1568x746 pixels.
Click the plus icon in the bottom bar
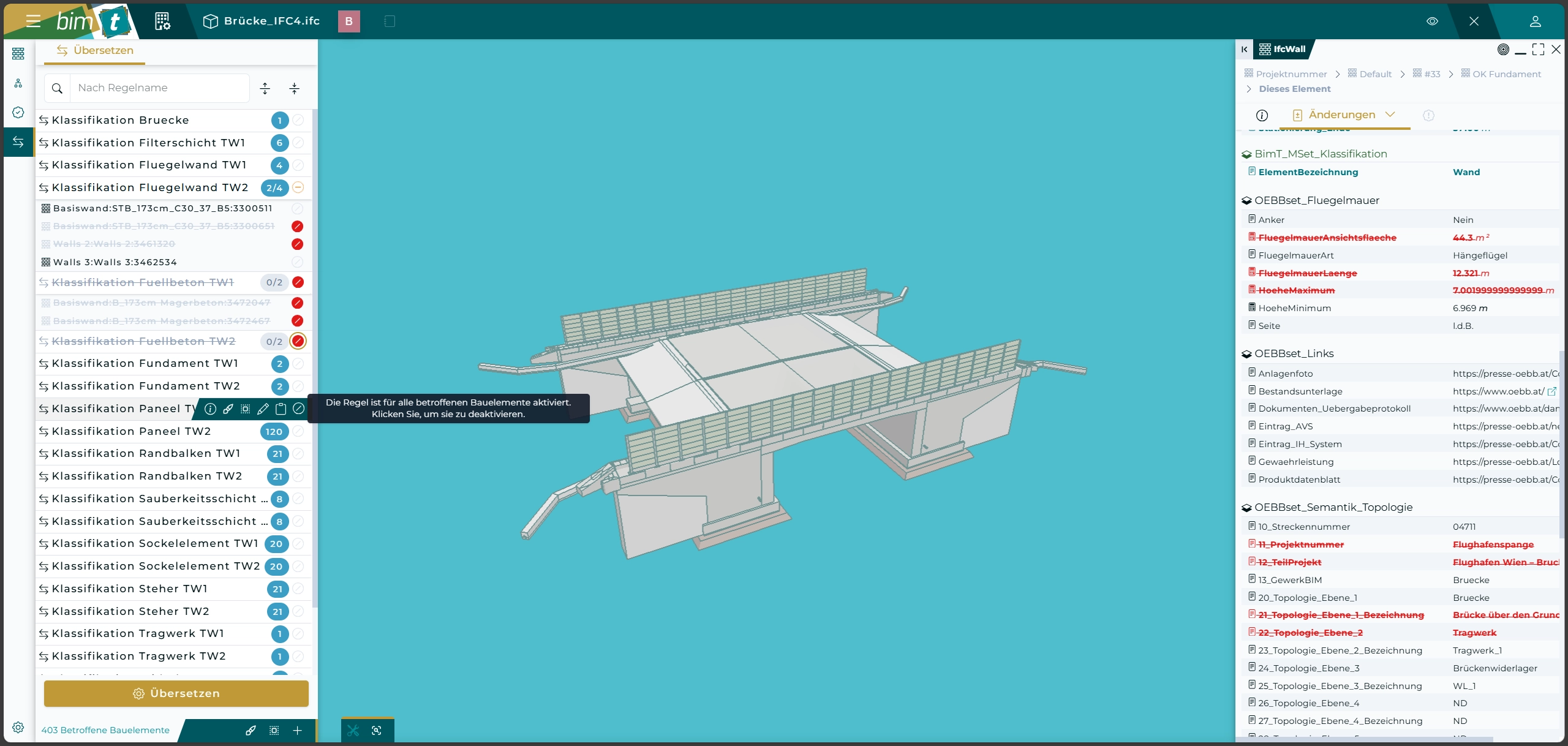pyautogui.click(x=298, y=730)
